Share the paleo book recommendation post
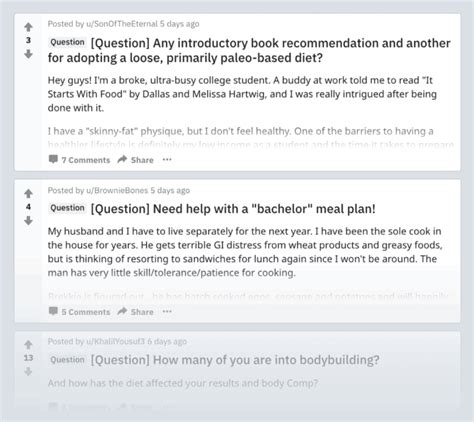Viewport: 474px width, 422px height. (x=135, y=160)
